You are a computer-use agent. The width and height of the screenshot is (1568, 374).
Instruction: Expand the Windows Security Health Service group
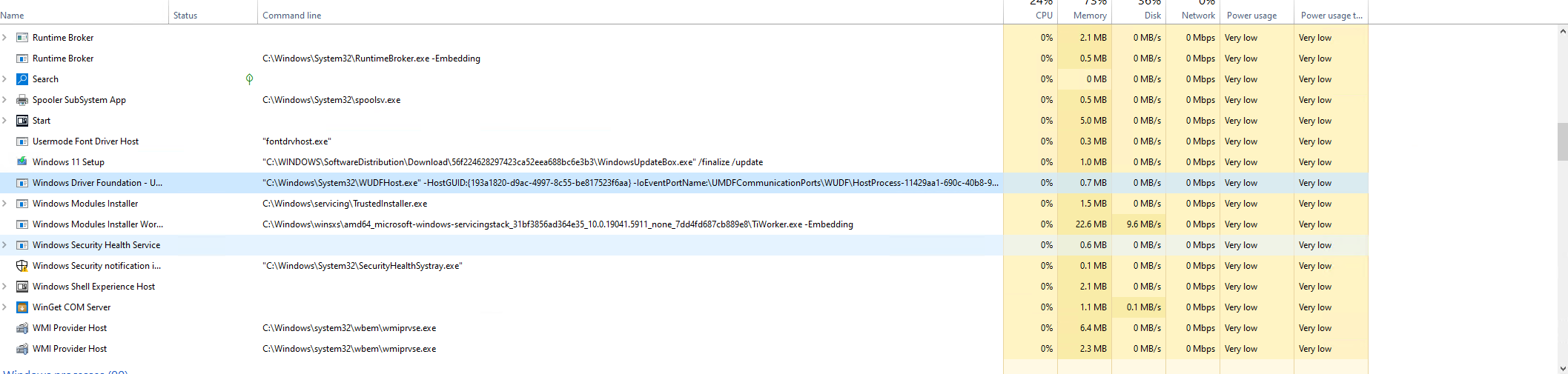pos(4,245)
